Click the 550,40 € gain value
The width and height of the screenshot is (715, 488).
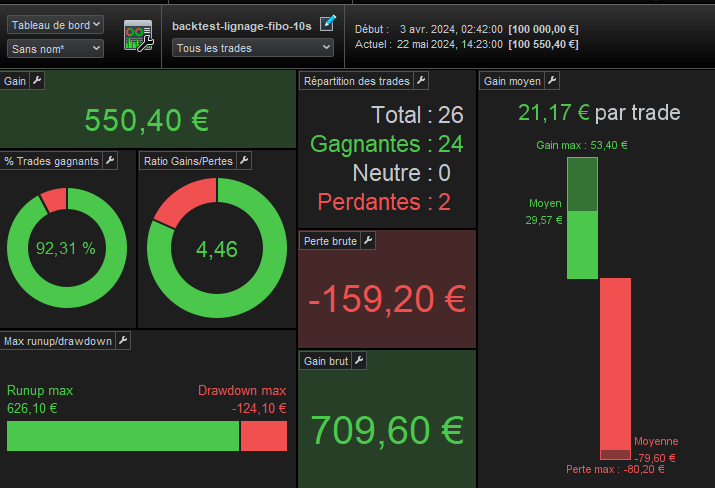tap(147, 120)
